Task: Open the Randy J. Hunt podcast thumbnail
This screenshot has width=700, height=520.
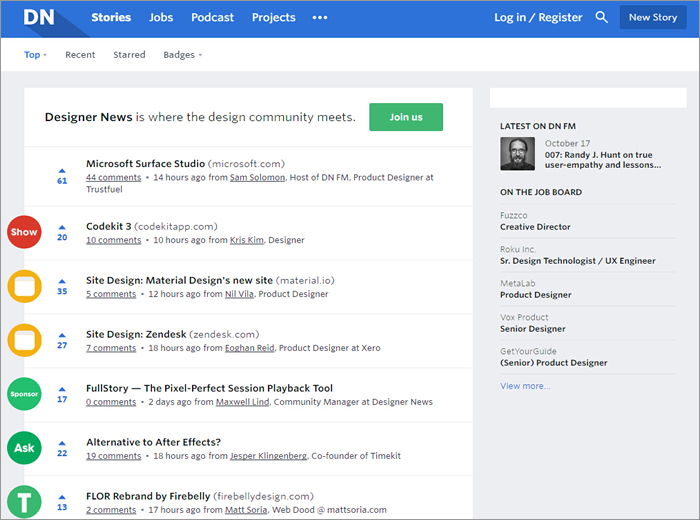Action: [517, 154]
